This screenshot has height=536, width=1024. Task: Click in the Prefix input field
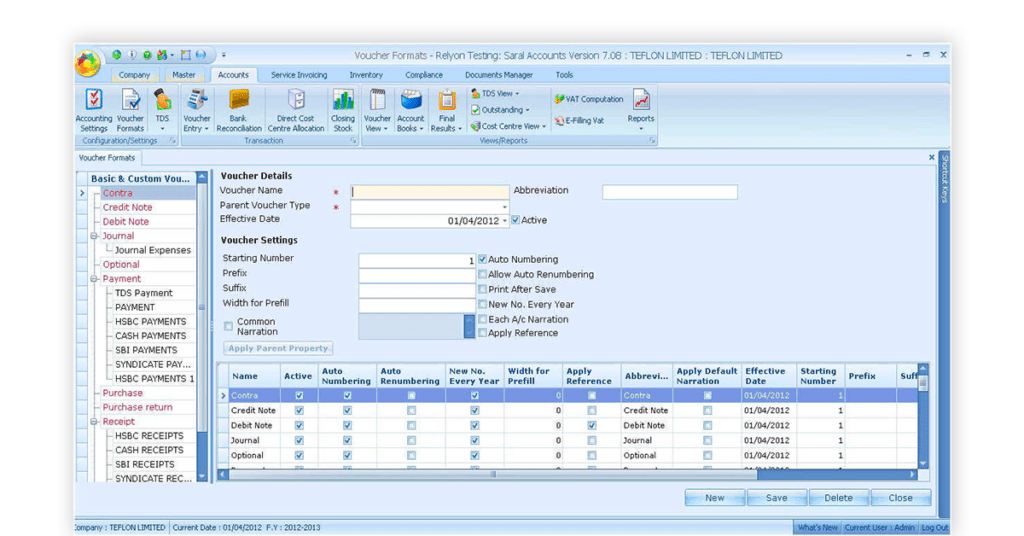point(417,275)
